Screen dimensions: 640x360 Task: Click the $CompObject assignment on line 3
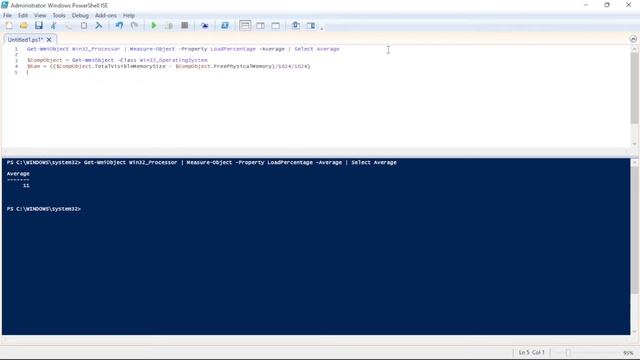click(117, 60)
